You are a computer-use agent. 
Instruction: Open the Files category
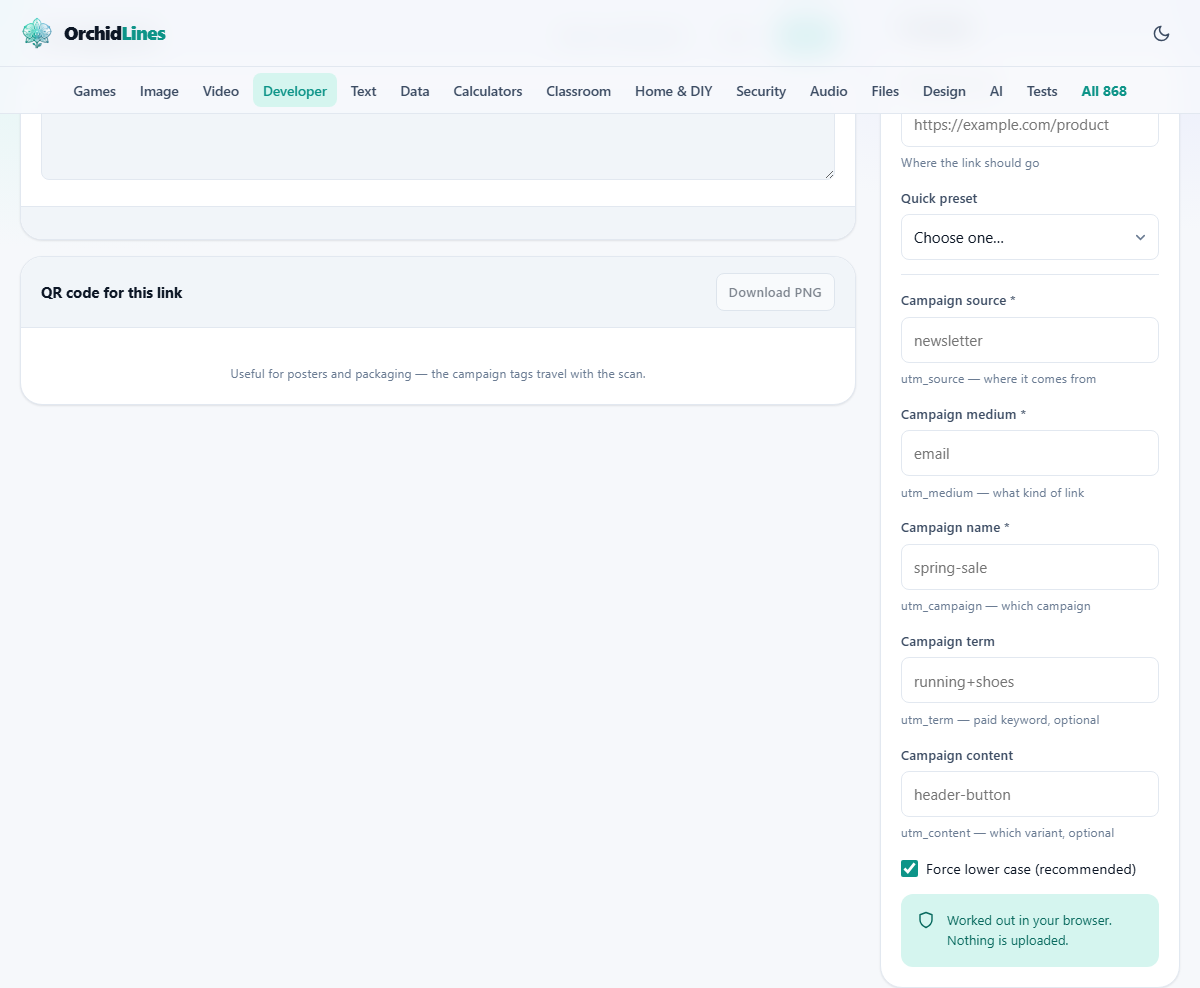(x=885, y=91)
